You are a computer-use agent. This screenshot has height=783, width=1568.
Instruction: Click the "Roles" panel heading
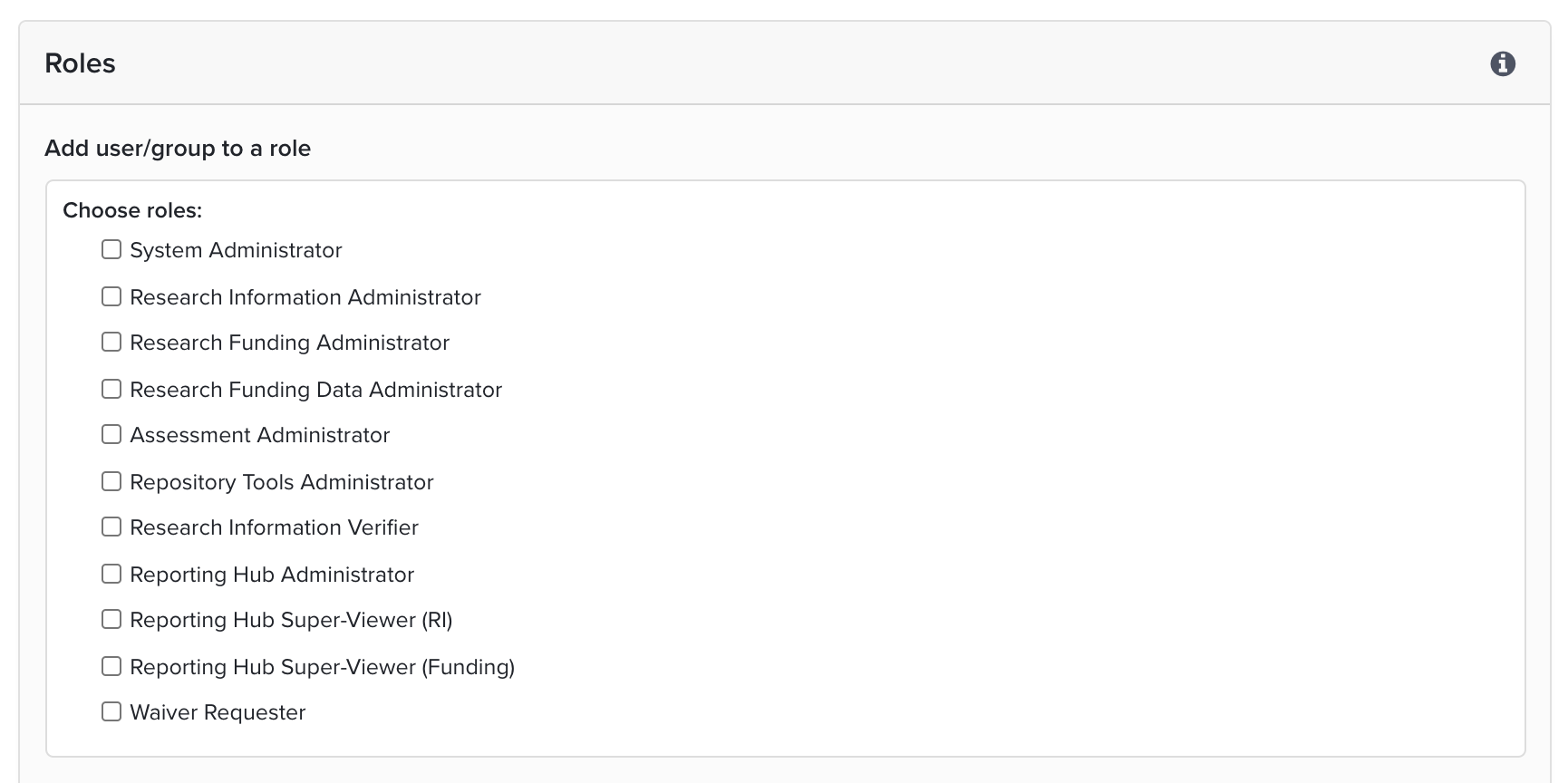tap(80, 63)
